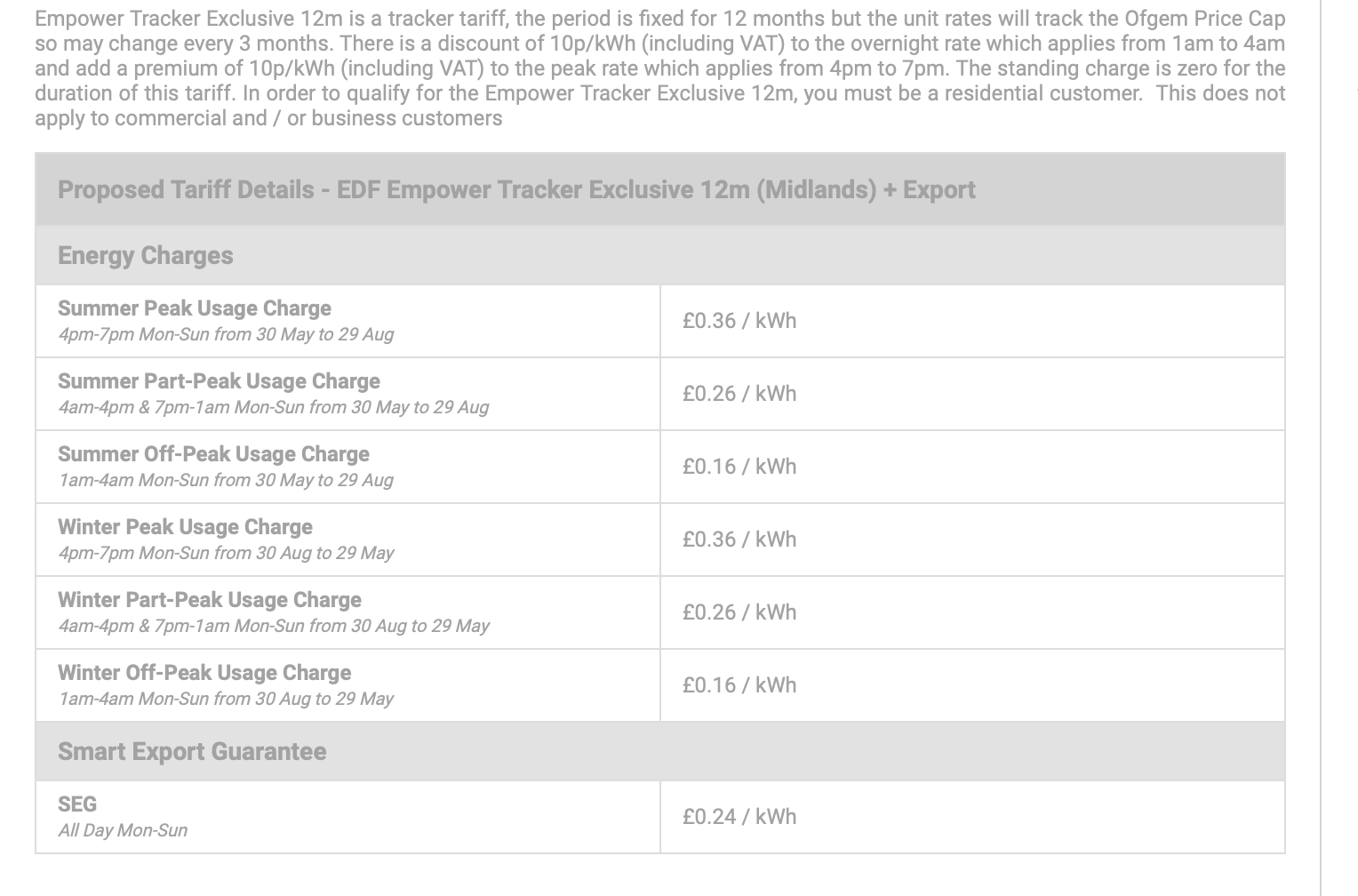Click the Winter Part-Peak £0.26 / kWh rate

click(x=739, y=612)
